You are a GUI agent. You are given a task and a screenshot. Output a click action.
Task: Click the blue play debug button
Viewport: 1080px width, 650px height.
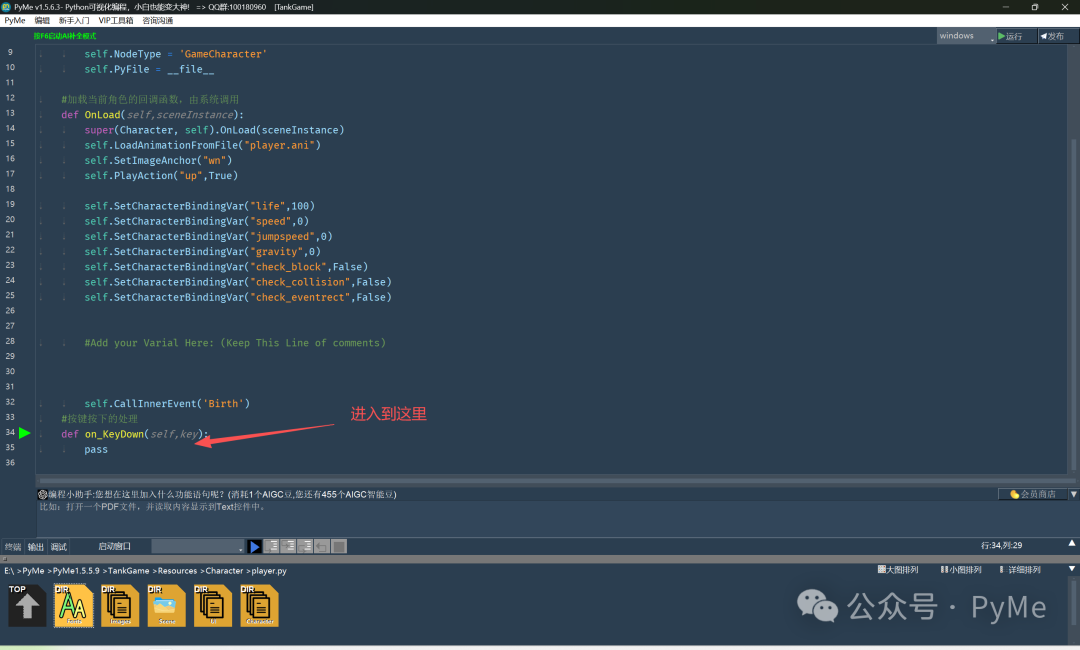click(x=254, y=547)
